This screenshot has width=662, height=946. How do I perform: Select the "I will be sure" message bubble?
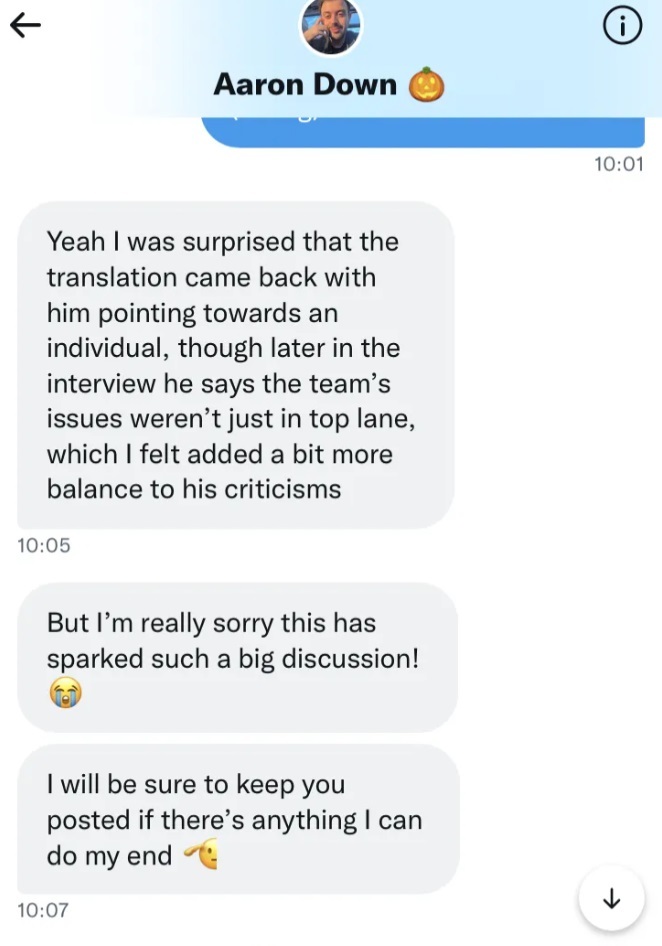pos(237,820)
